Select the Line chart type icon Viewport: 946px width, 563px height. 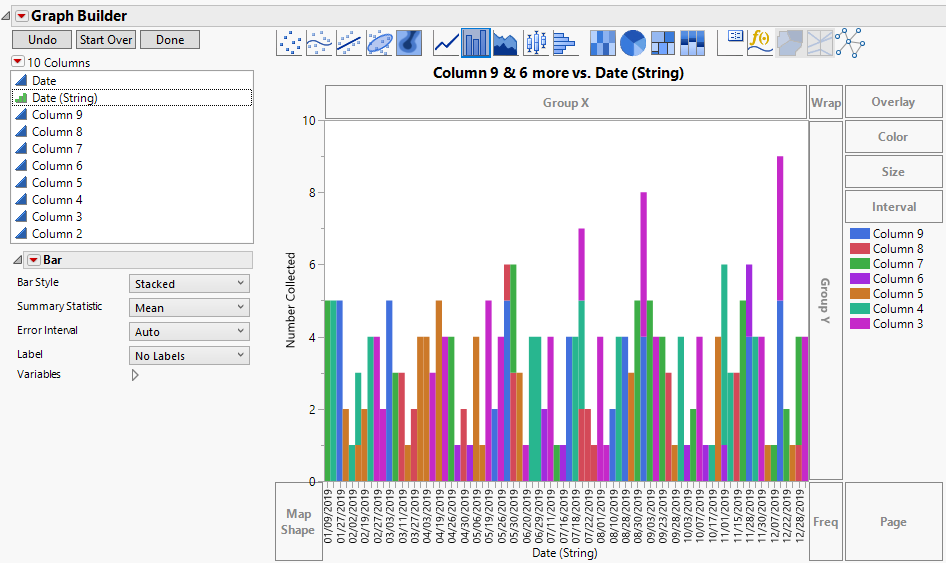coord(446,42)
